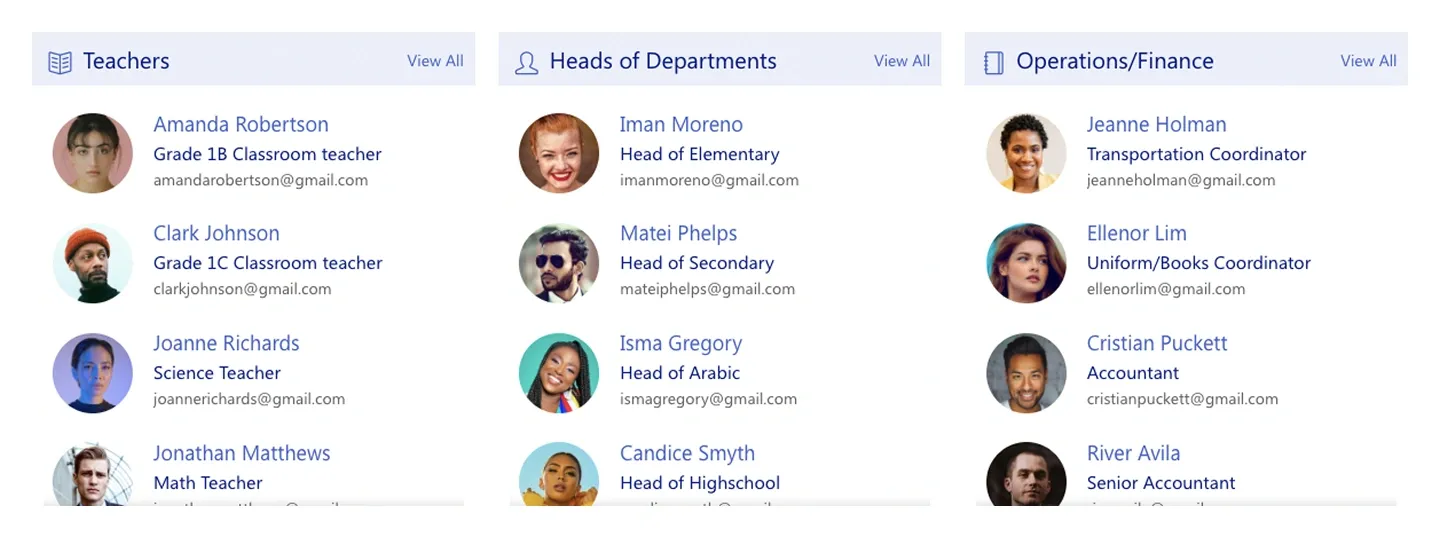
Task: Click email mateiphelps@gmail.com
Action: [707, 290]
